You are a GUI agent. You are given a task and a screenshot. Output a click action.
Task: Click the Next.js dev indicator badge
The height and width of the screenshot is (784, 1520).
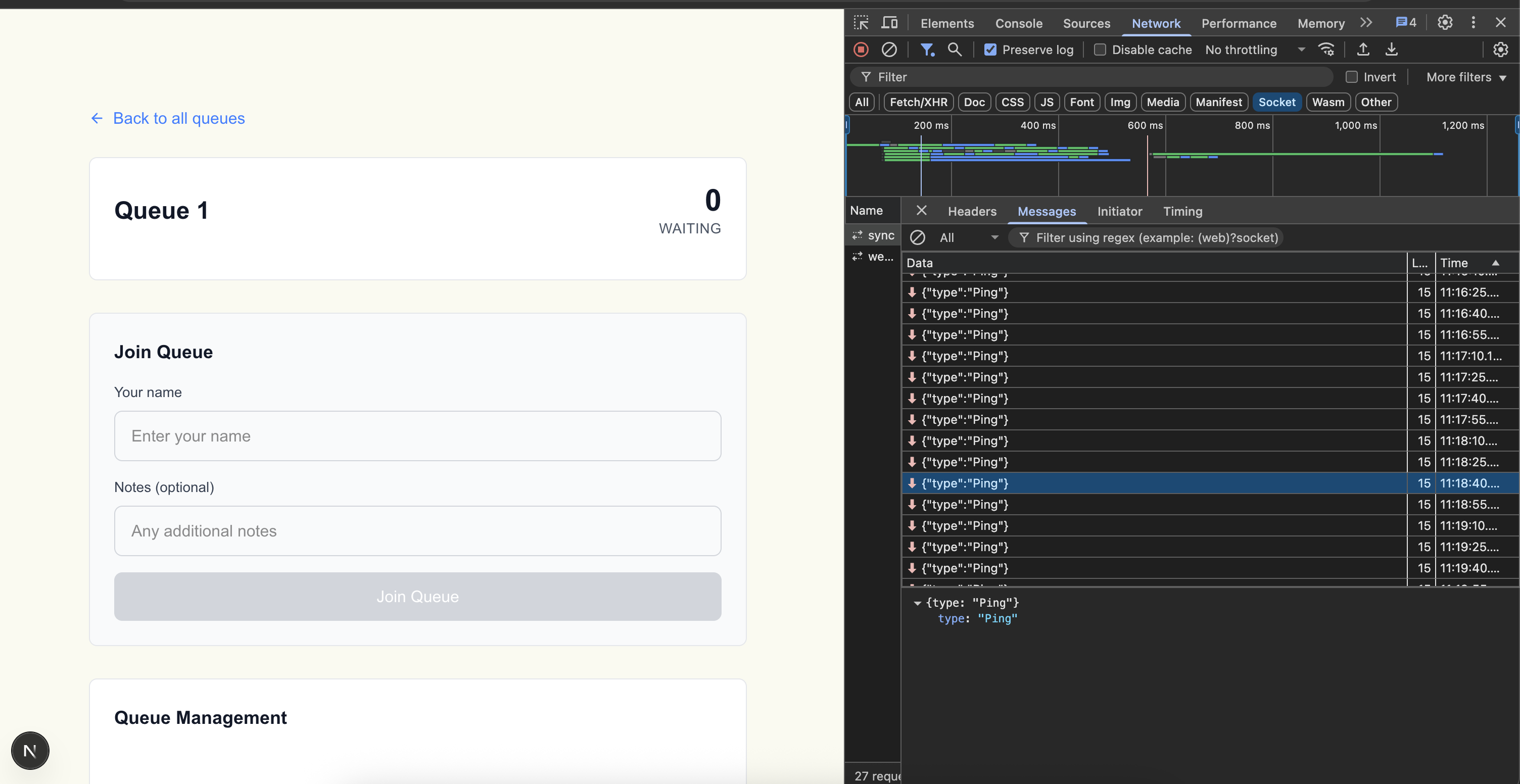click(30, 750)
